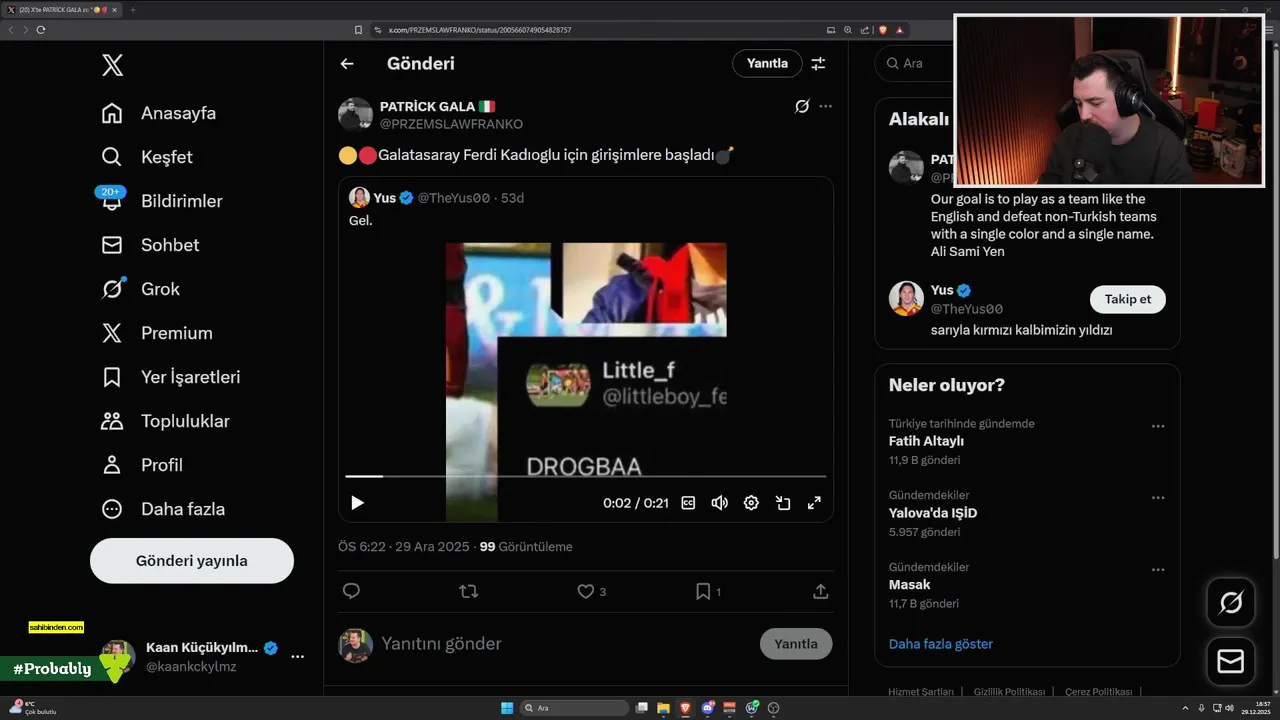
Task: Toggle video captions CC button
Action: (688, 503)
